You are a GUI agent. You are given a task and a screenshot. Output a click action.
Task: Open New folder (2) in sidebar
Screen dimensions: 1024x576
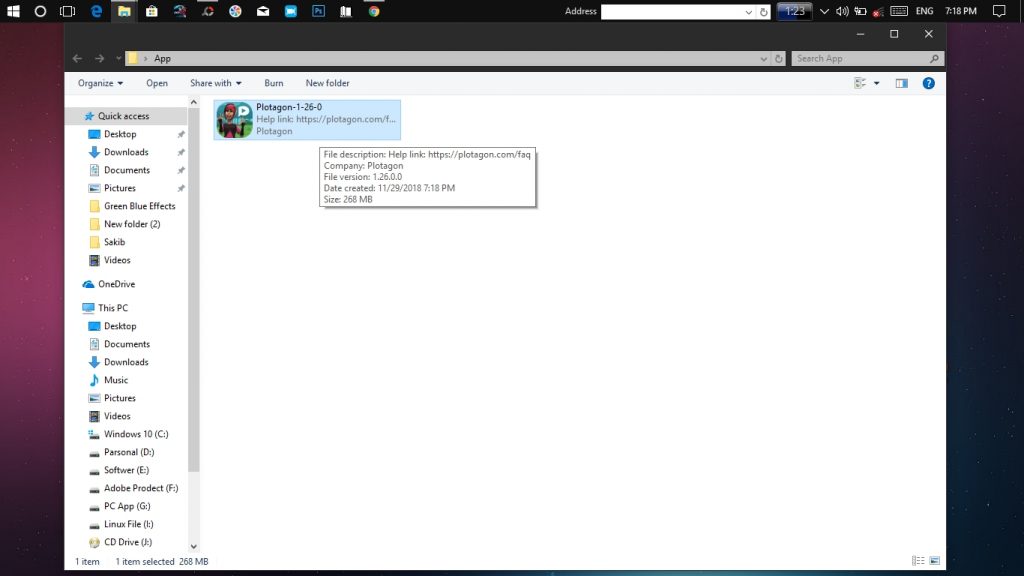coord(132,224)
